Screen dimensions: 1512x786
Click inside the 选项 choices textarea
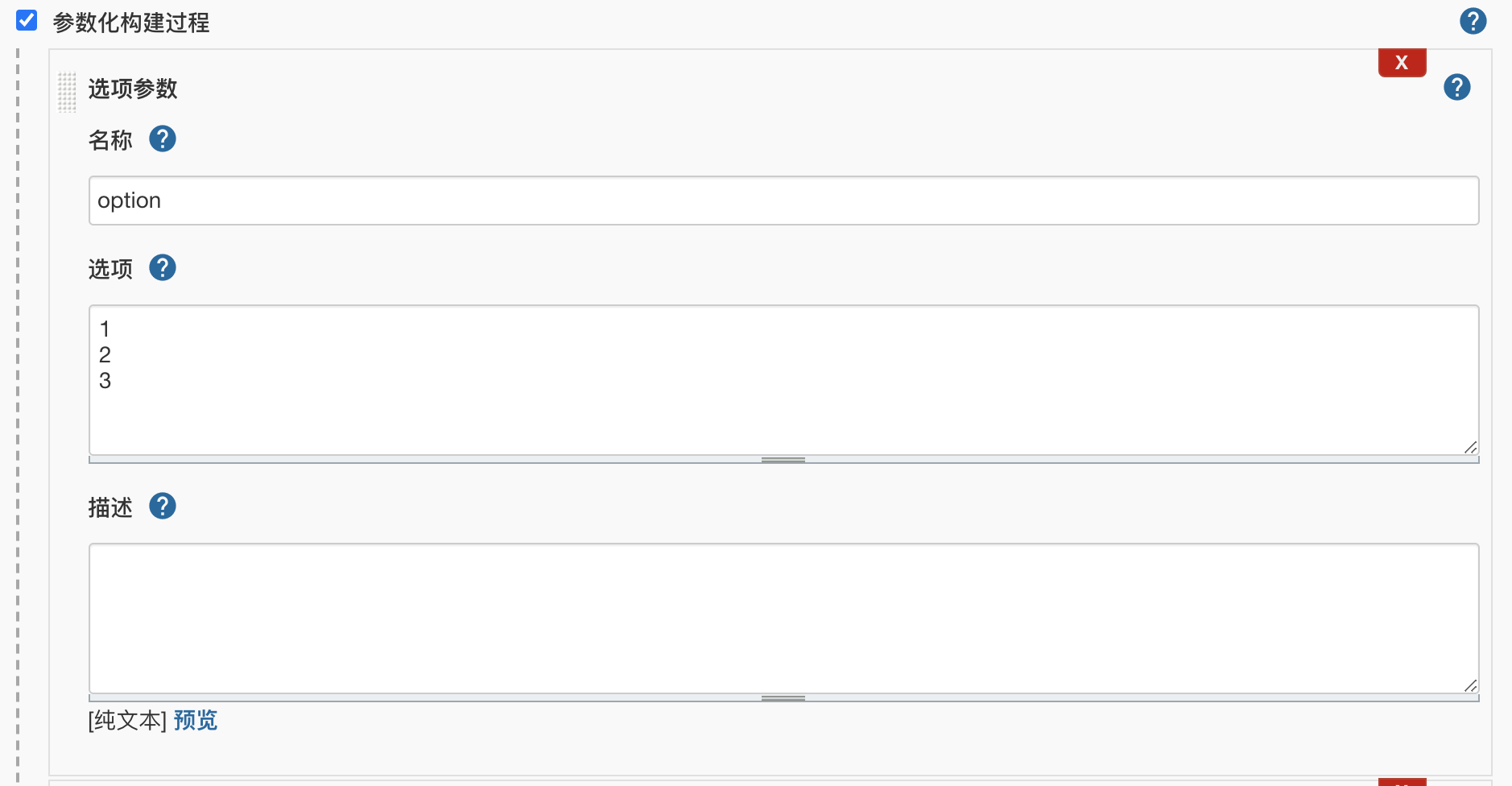pyautogui.click(x=783, y=379)
